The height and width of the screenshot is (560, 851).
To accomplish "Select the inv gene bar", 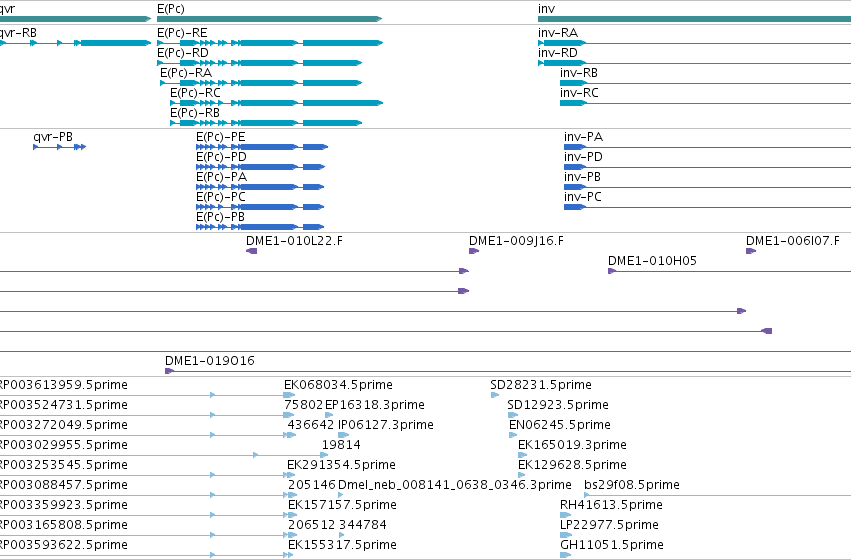I will (695, 19).
